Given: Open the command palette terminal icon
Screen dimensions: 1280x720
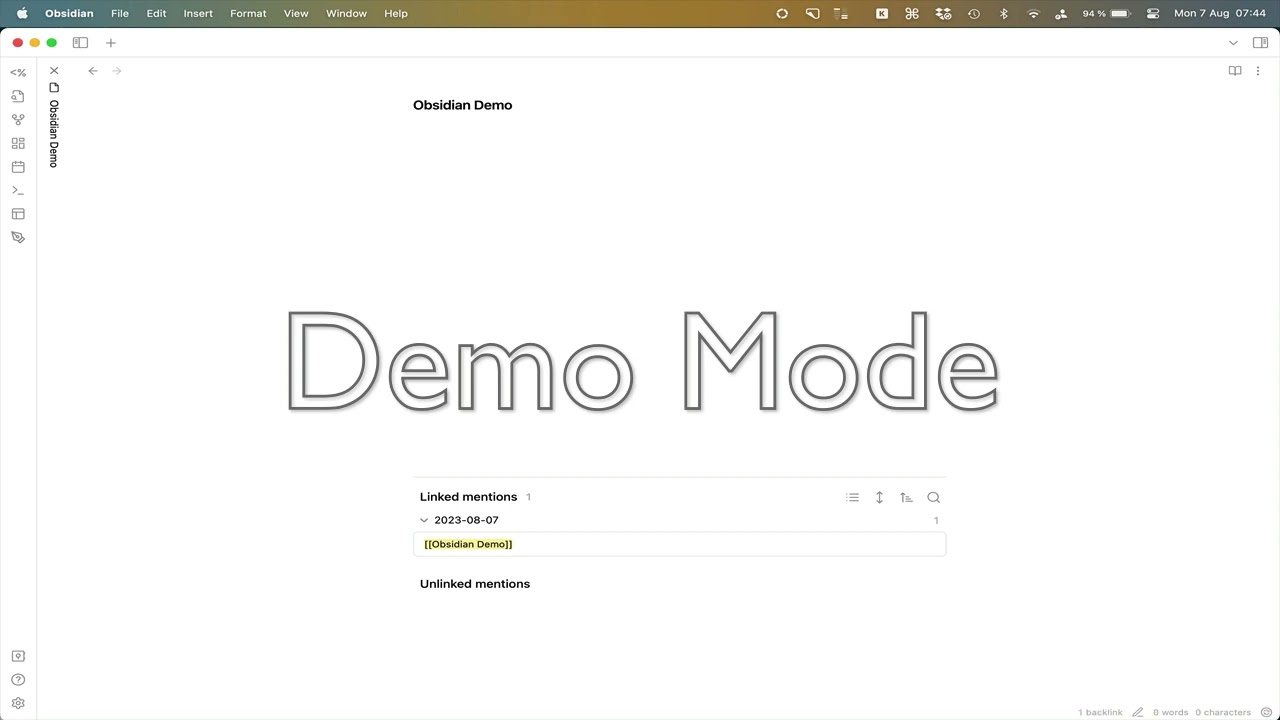Looking at the screenshot, I should pyautogui.click(x=18, y=190).
